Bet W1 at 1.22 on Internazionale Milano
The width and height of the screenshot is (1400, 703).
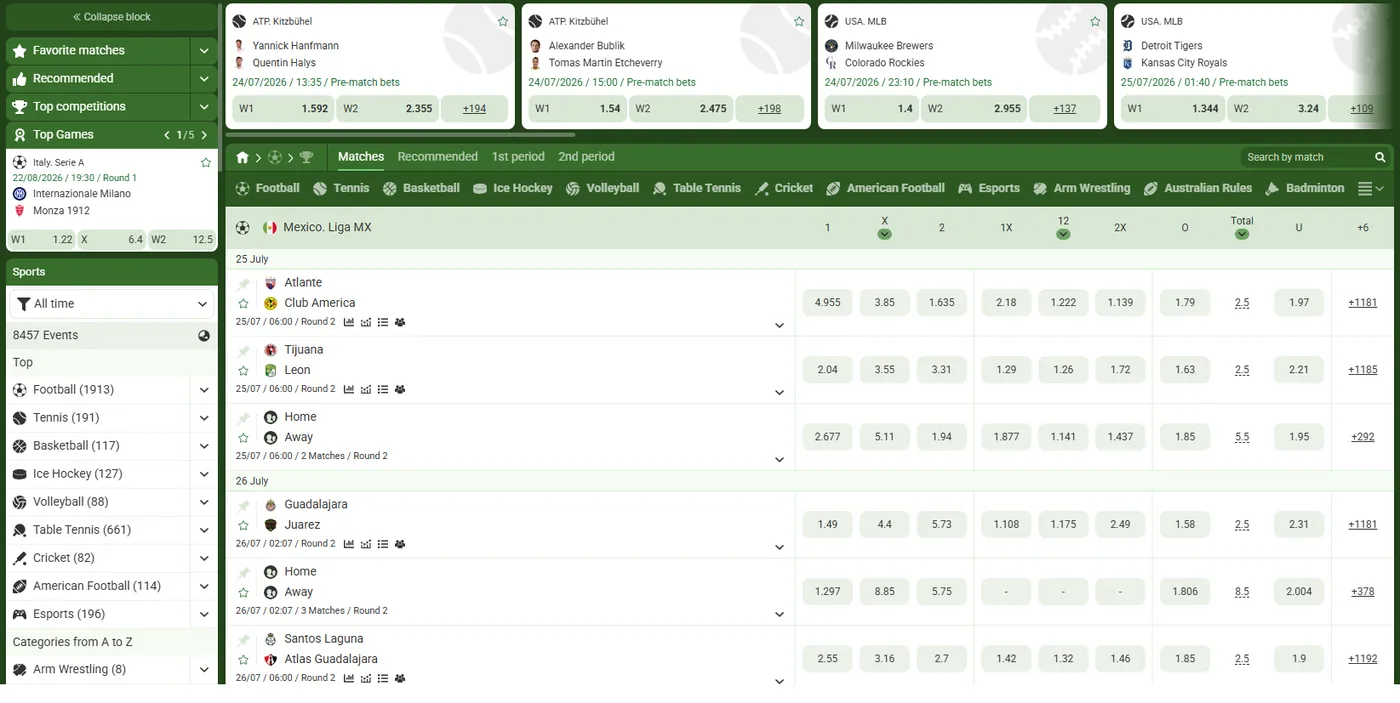42,240
